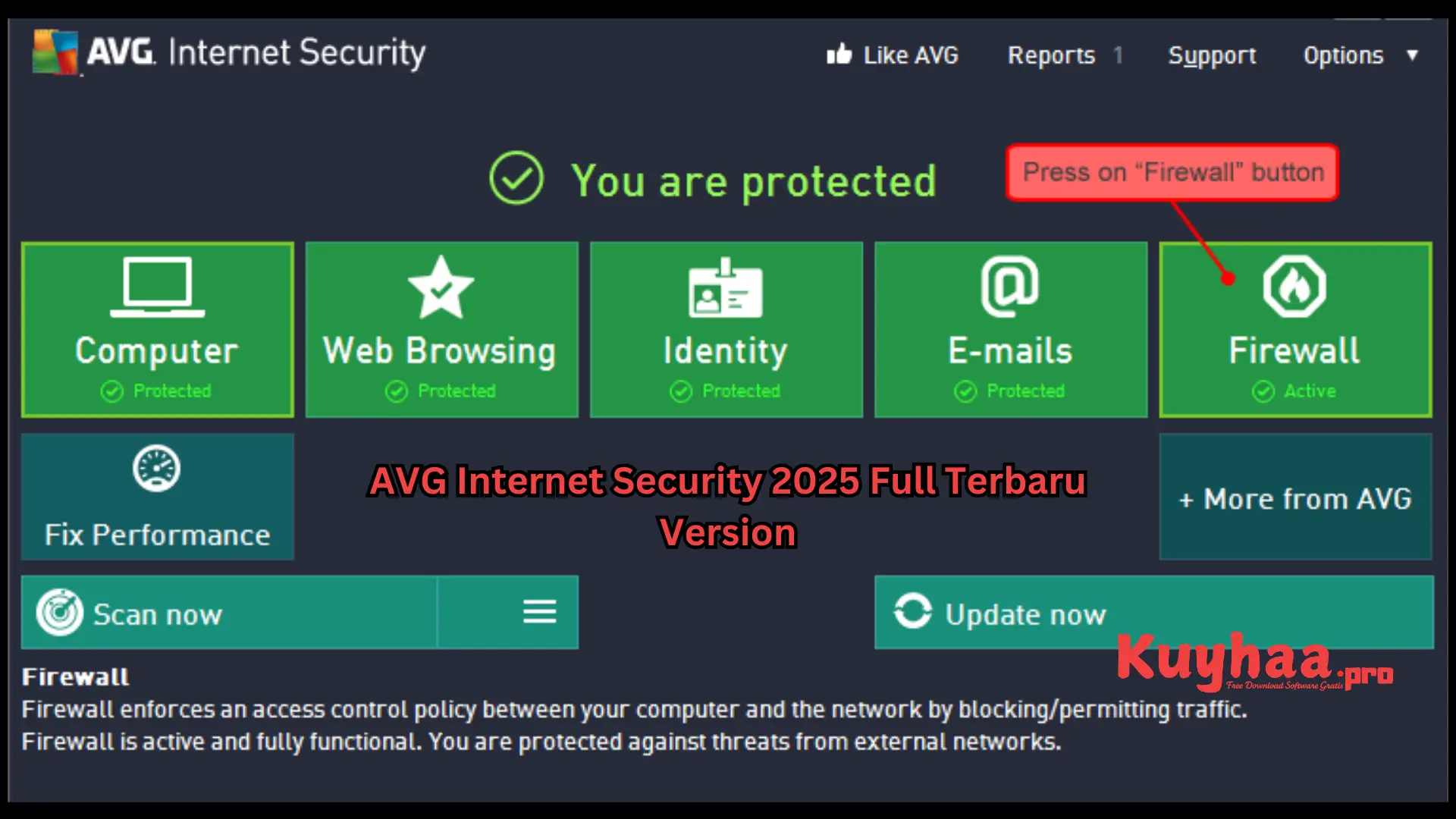
Task: Open the Reports menu
Action: (1051, 55)
